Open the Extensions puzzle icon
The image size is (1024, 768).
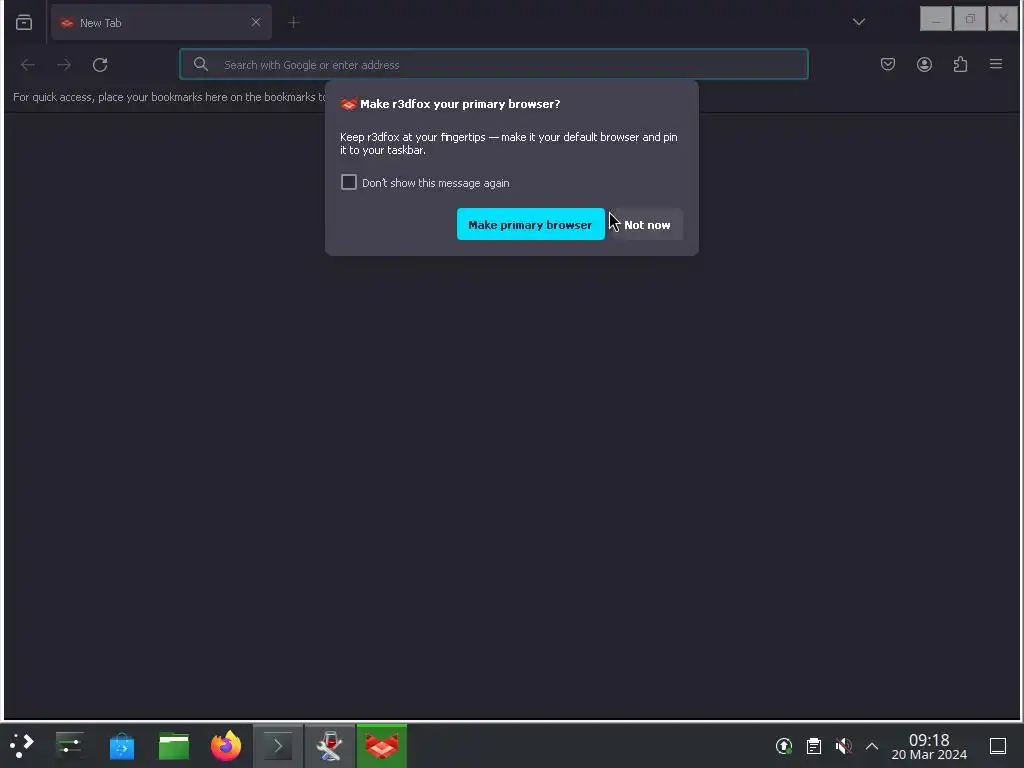click(x=960, y=64)
